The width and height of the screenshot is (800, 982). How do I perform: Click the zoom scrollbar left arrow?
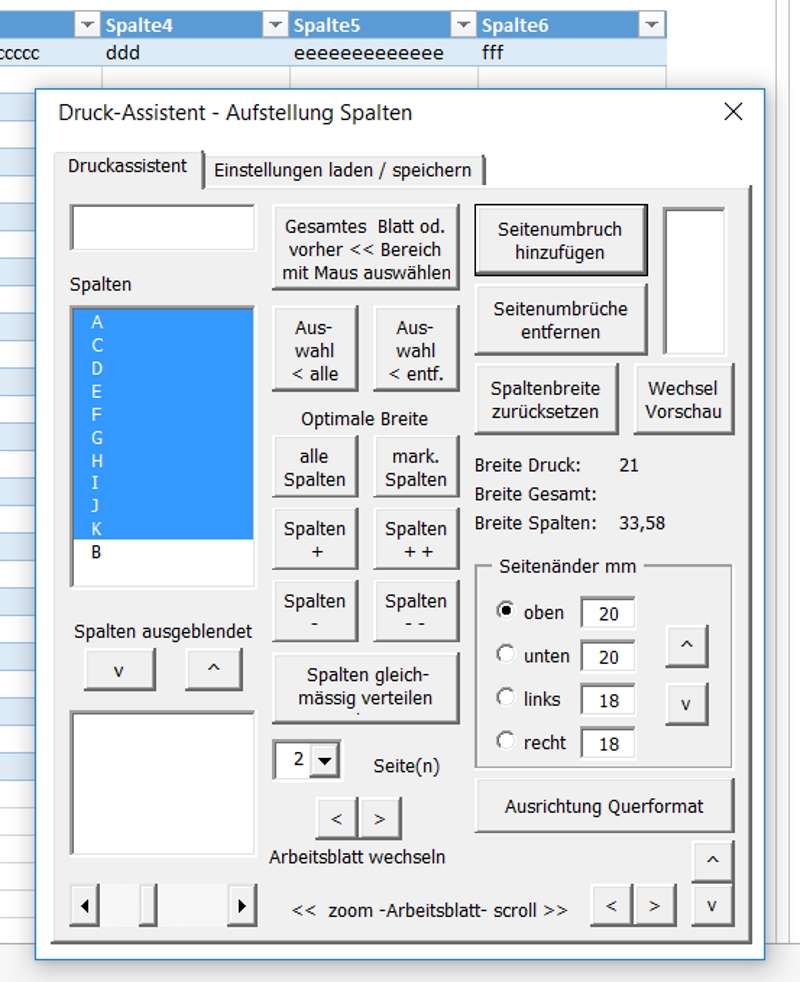coord(84,907)
